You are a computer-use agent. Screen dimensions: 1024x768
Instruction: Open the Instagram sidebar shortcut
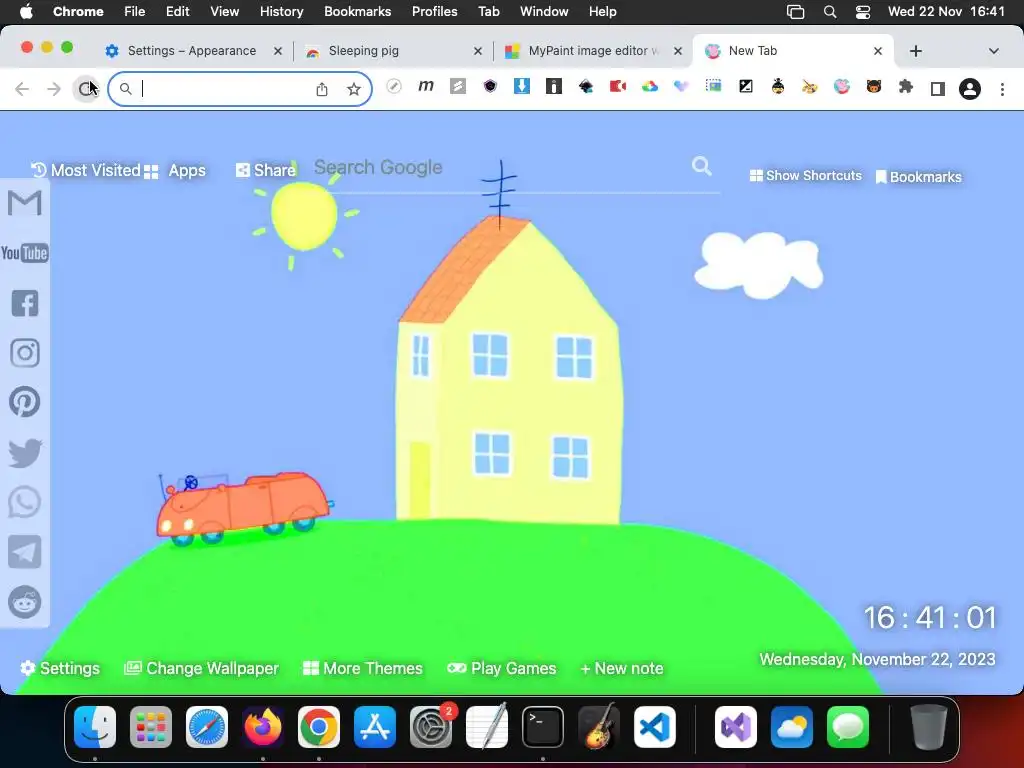pyautogui.click(x=25, y=353)
